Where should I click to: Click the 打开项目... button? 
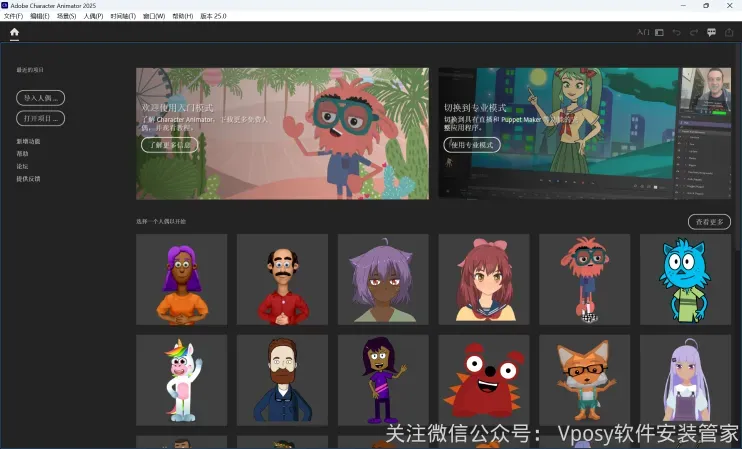coord(41,118)
